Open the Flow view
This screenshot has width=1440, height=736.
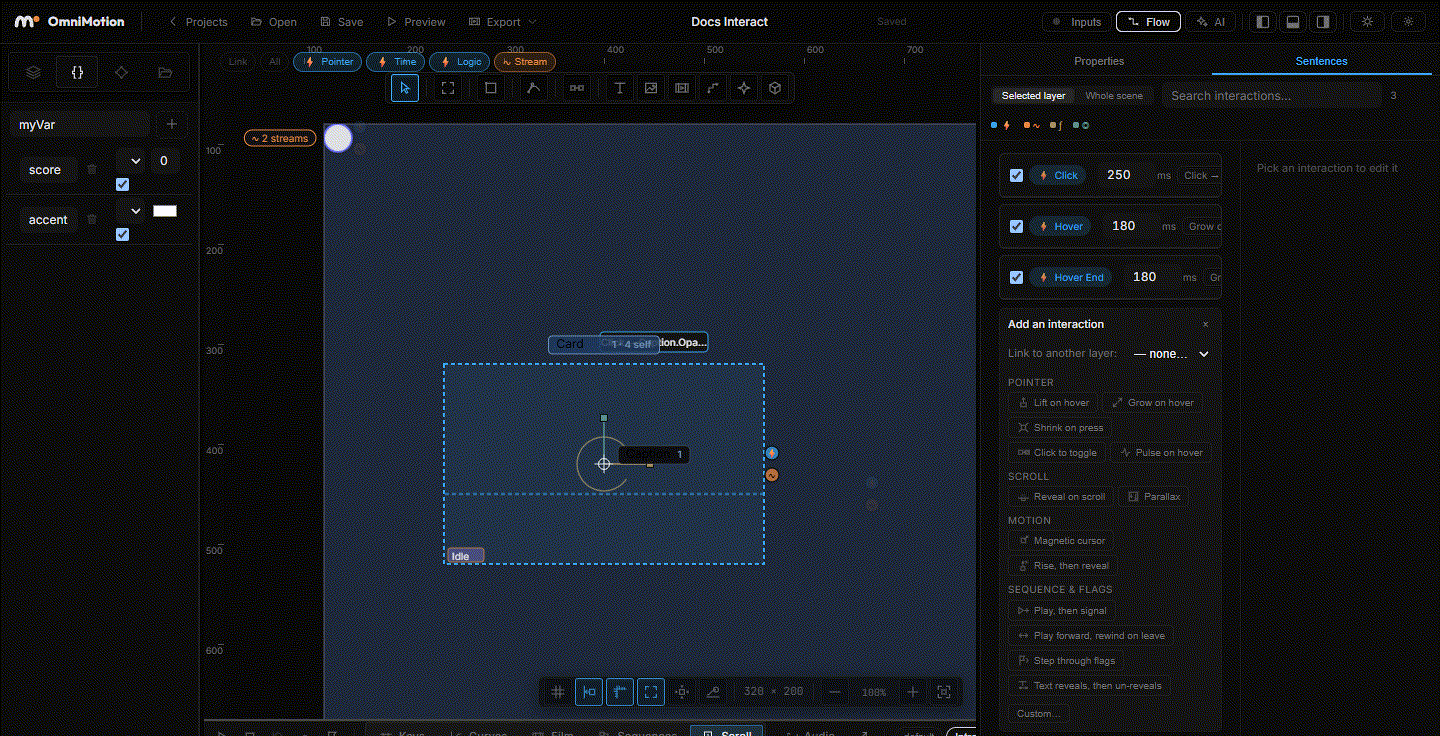coord(1148,22)
